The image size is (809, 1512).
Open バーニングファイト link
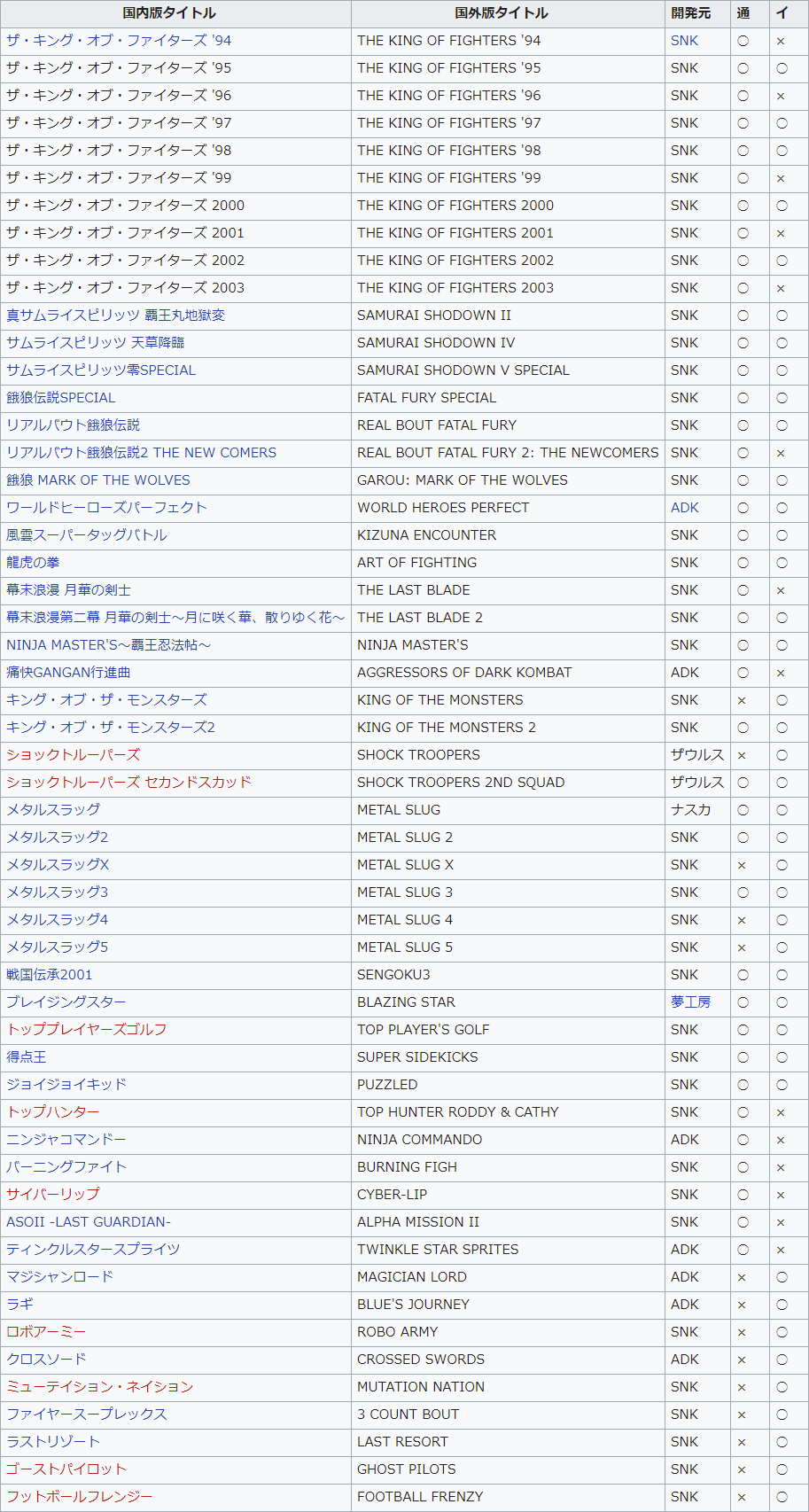(66, 1167)
